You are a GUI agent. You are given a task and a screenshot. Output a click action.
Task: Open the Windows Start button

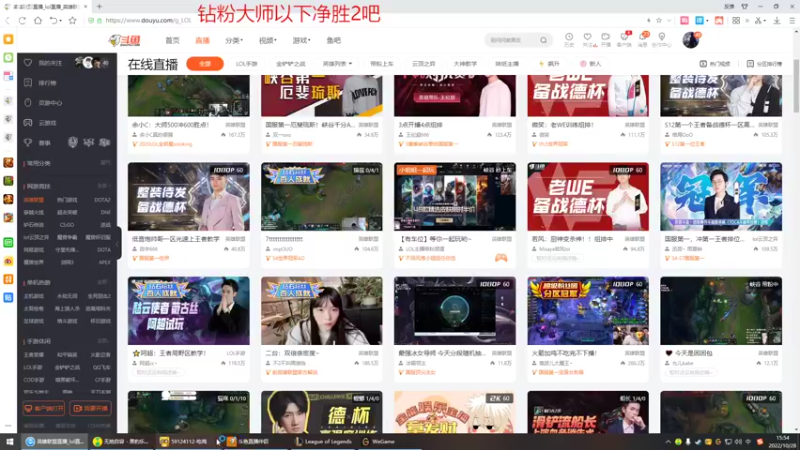coord(10,441)
